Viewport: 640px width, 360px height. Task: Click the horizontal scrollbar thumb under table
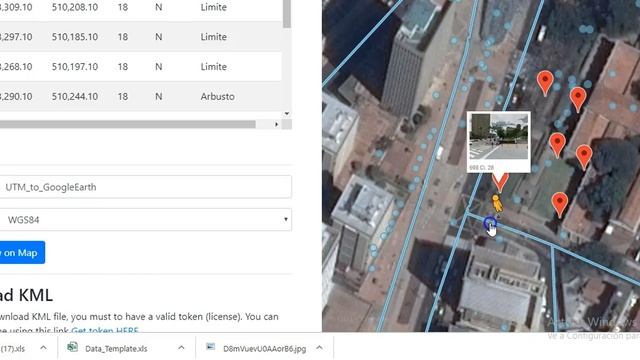coord(127,124)
